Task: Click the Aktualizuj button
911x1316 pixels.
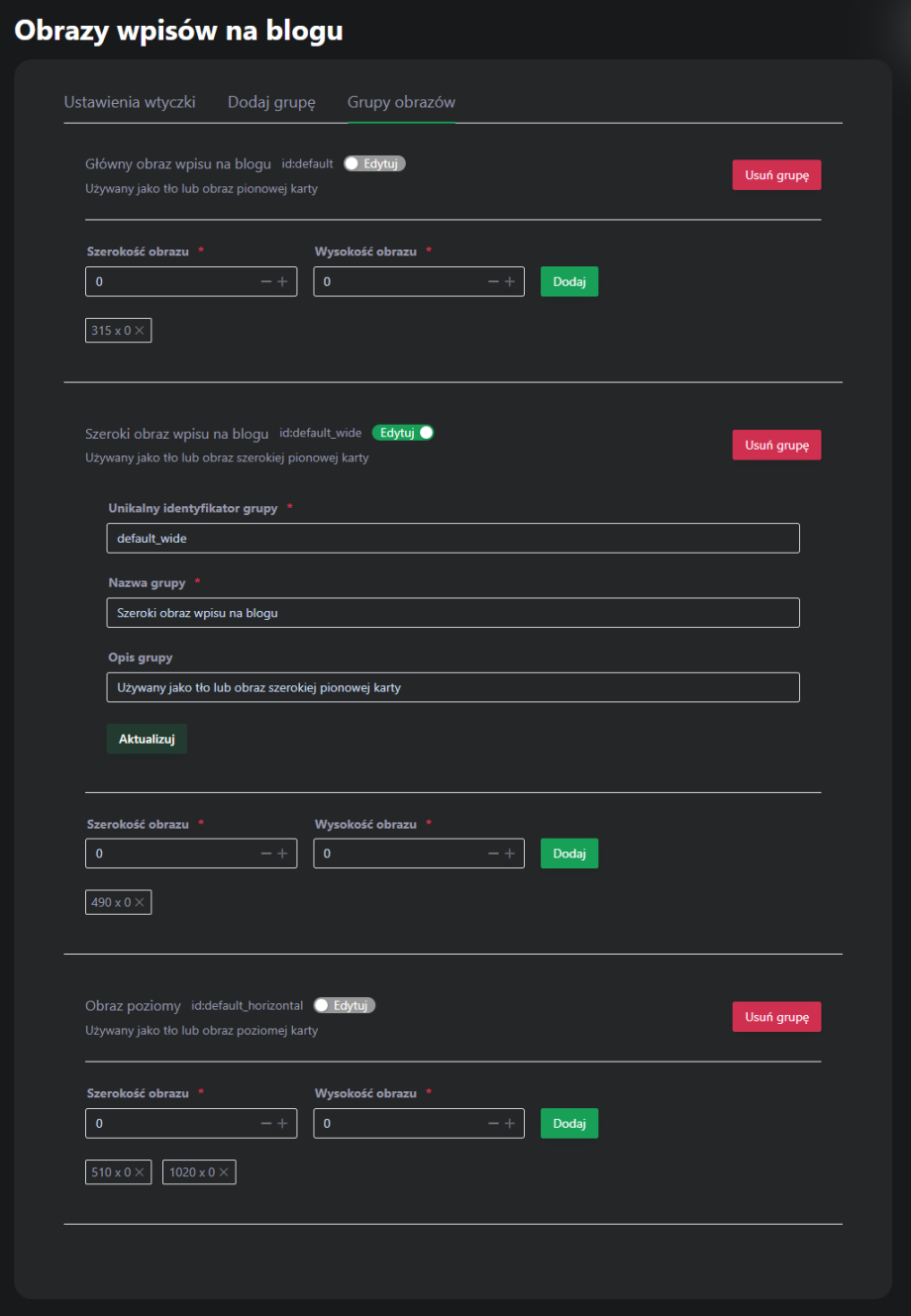Action: click(x=147, y=739)
